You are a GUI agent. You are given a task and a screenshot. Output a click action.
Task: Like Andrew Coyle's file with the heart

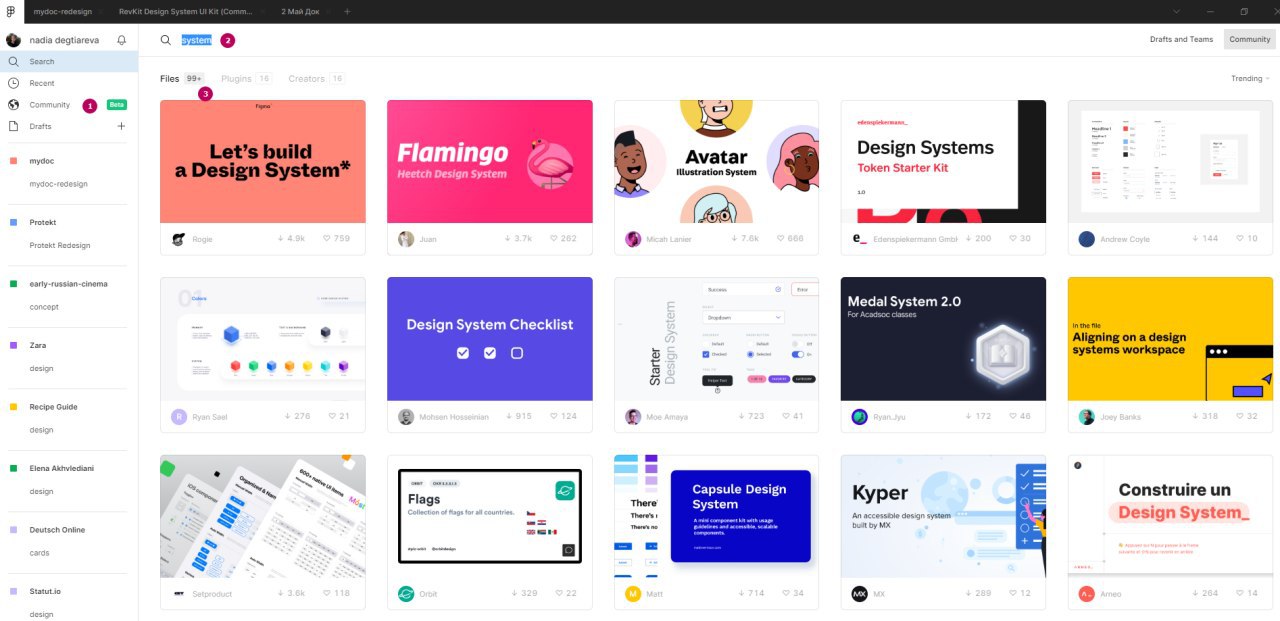1239,239
